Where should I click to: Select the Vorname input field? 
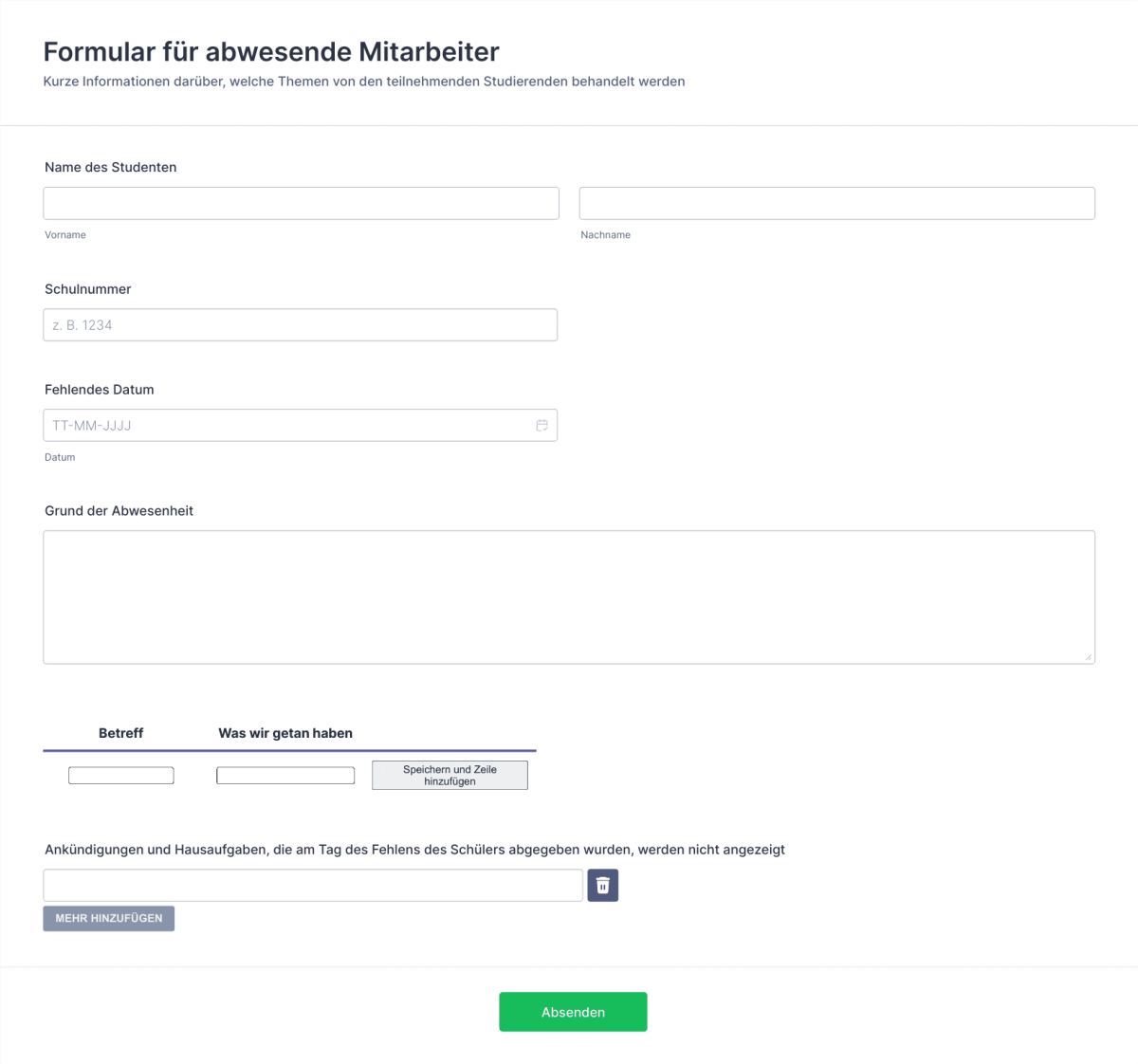coord(301,203)
